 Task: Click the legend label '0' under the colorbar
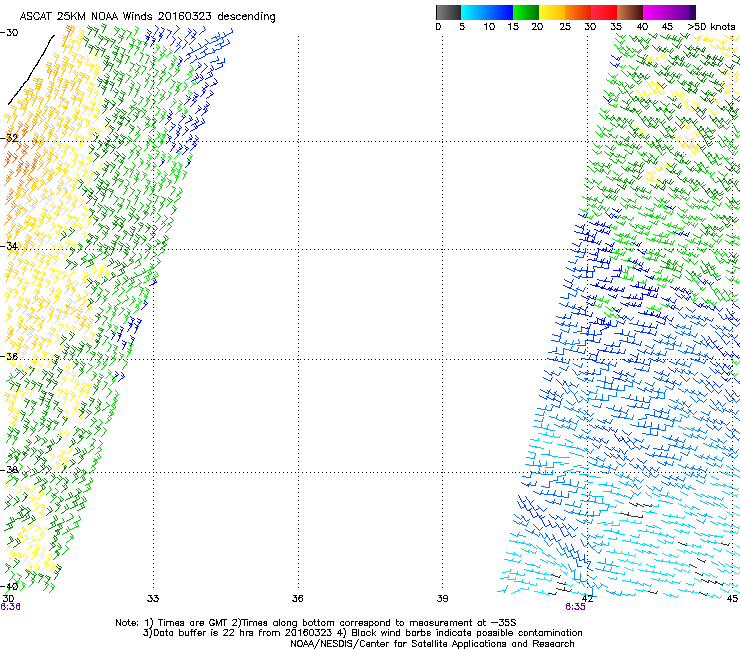438,27
